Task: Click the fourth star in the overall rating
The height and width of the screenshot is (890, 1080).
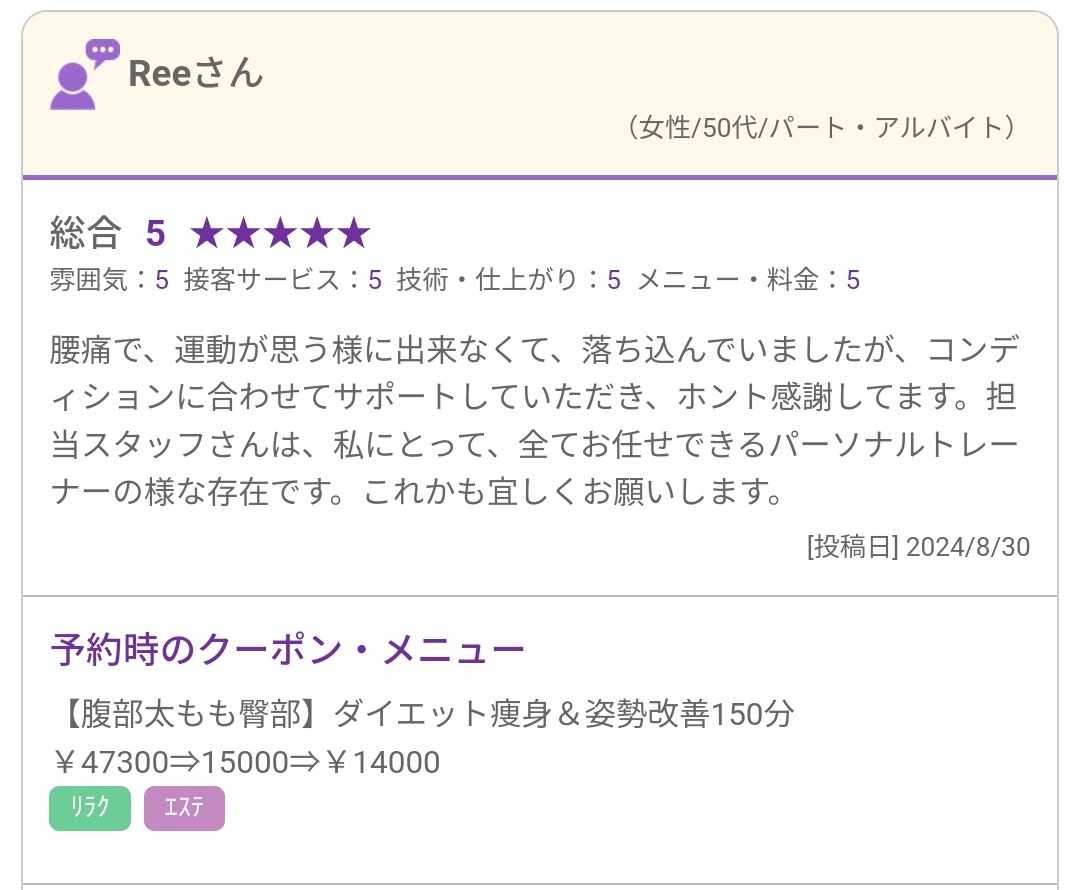Action: click(x=316, y=234)
